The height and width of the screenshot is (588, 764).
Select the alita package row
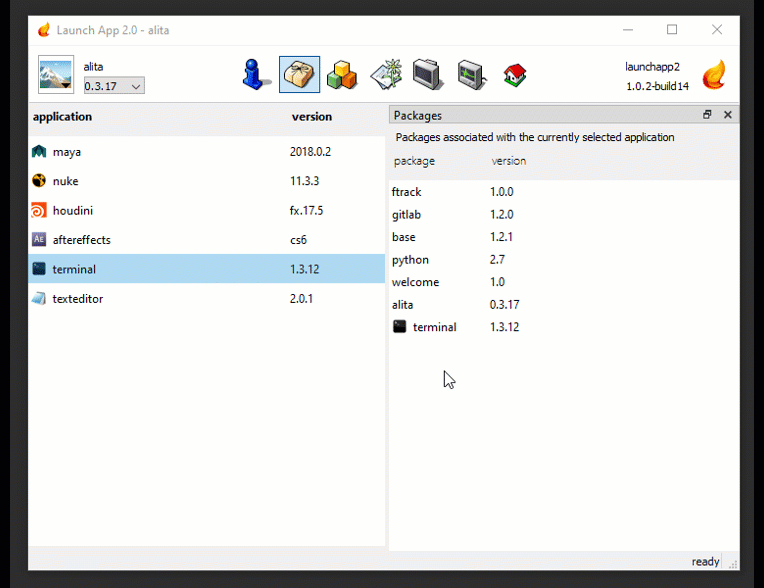pyautogui.click(x=564, y=304)
